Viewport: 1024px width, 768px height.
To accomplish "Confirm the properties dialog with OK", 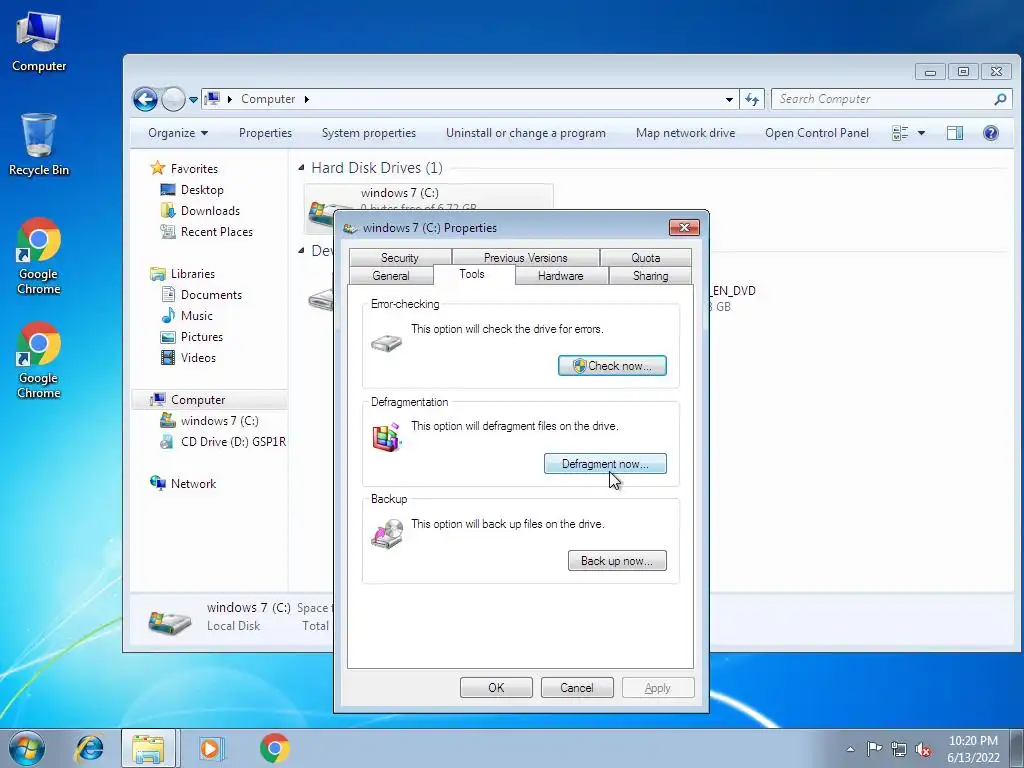I will coord(496,688).
